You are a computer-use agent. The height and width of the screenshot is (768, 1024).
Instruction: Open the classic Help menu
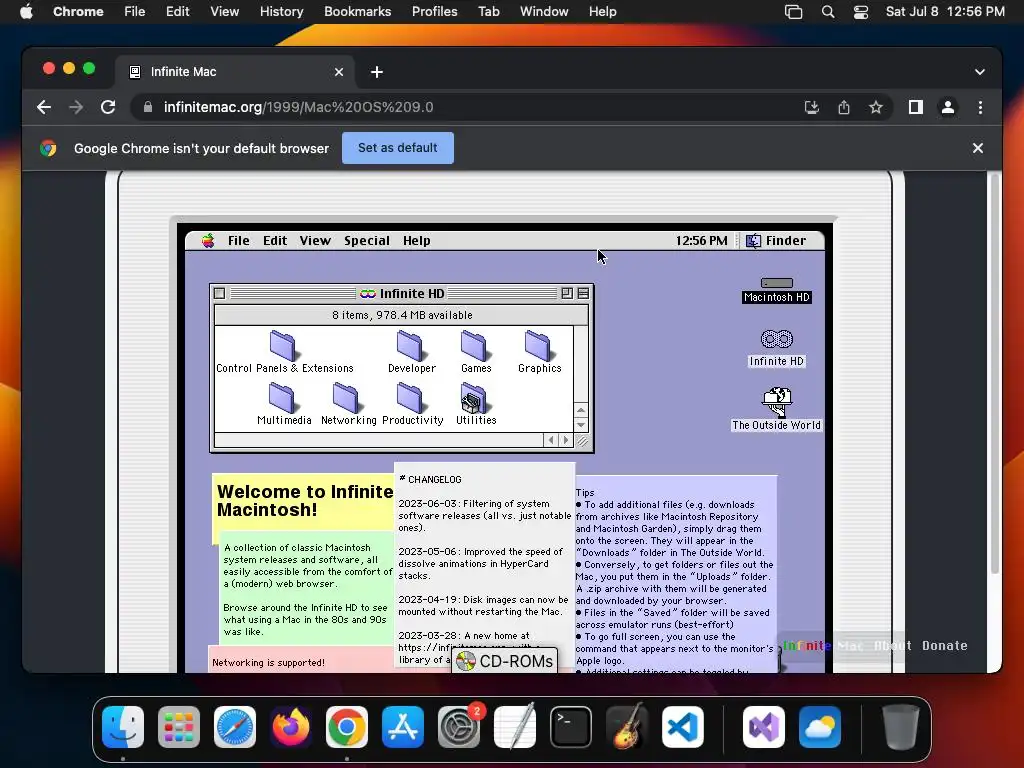417,240
